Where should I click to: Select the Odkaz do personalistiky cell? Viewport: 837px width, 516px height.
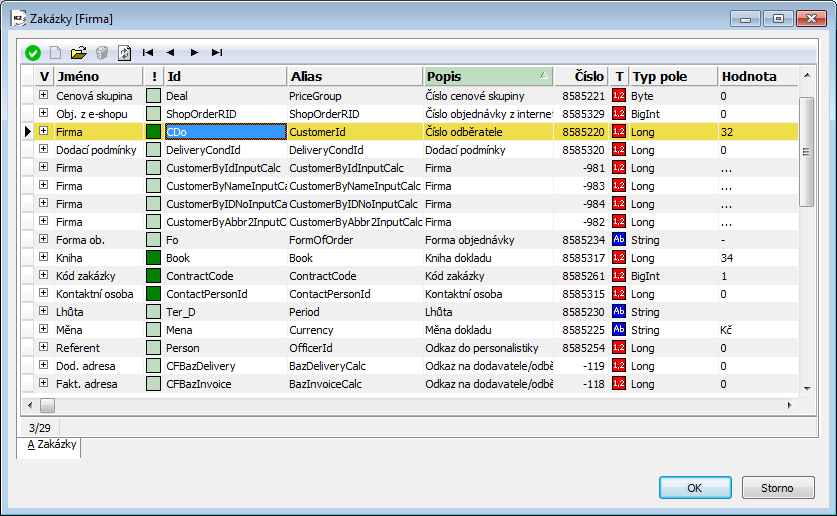pyautogui.click(x=488, y=348)
